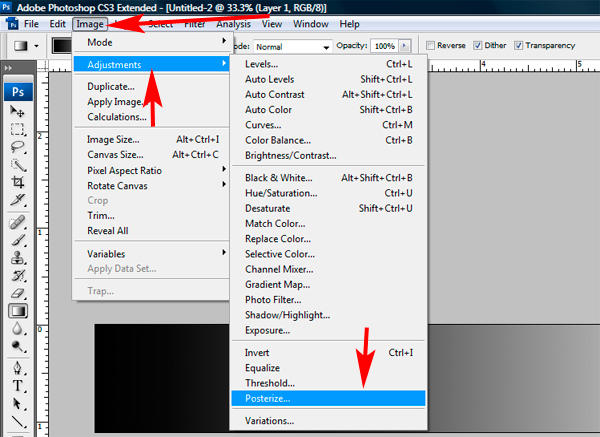600x437 pixels.
Task: Open the Edit menu
Action: 57,24
